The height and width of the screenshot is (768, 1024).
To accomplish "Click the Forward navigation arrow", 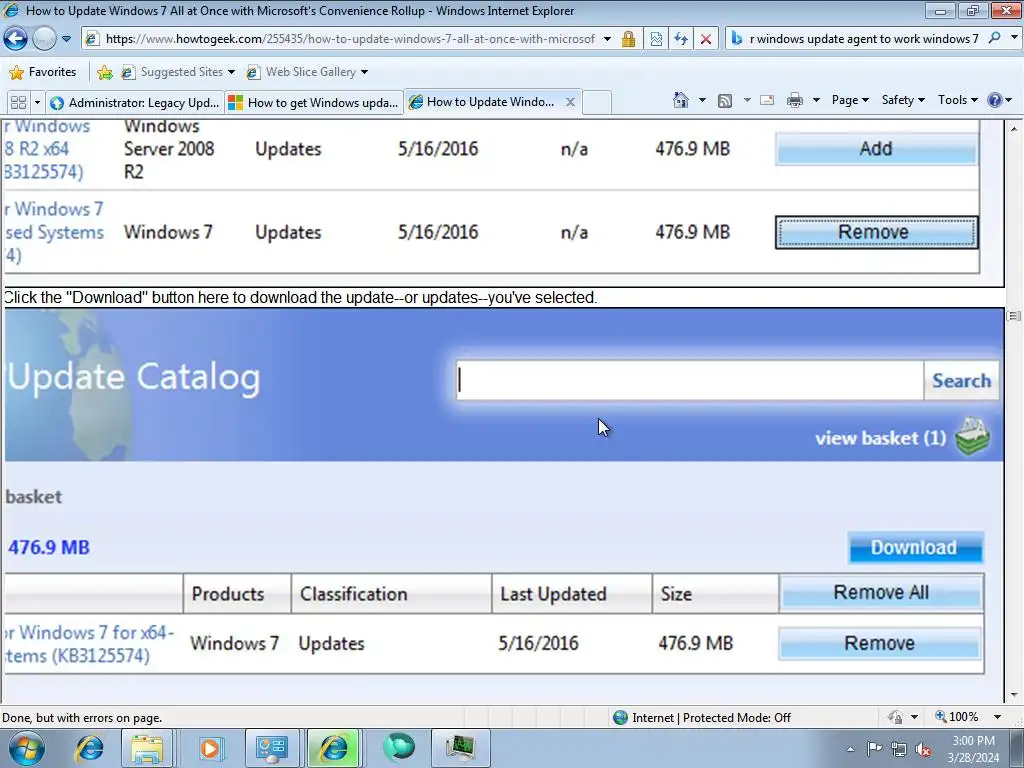I will pyautogui.click(x=44, y=39).
